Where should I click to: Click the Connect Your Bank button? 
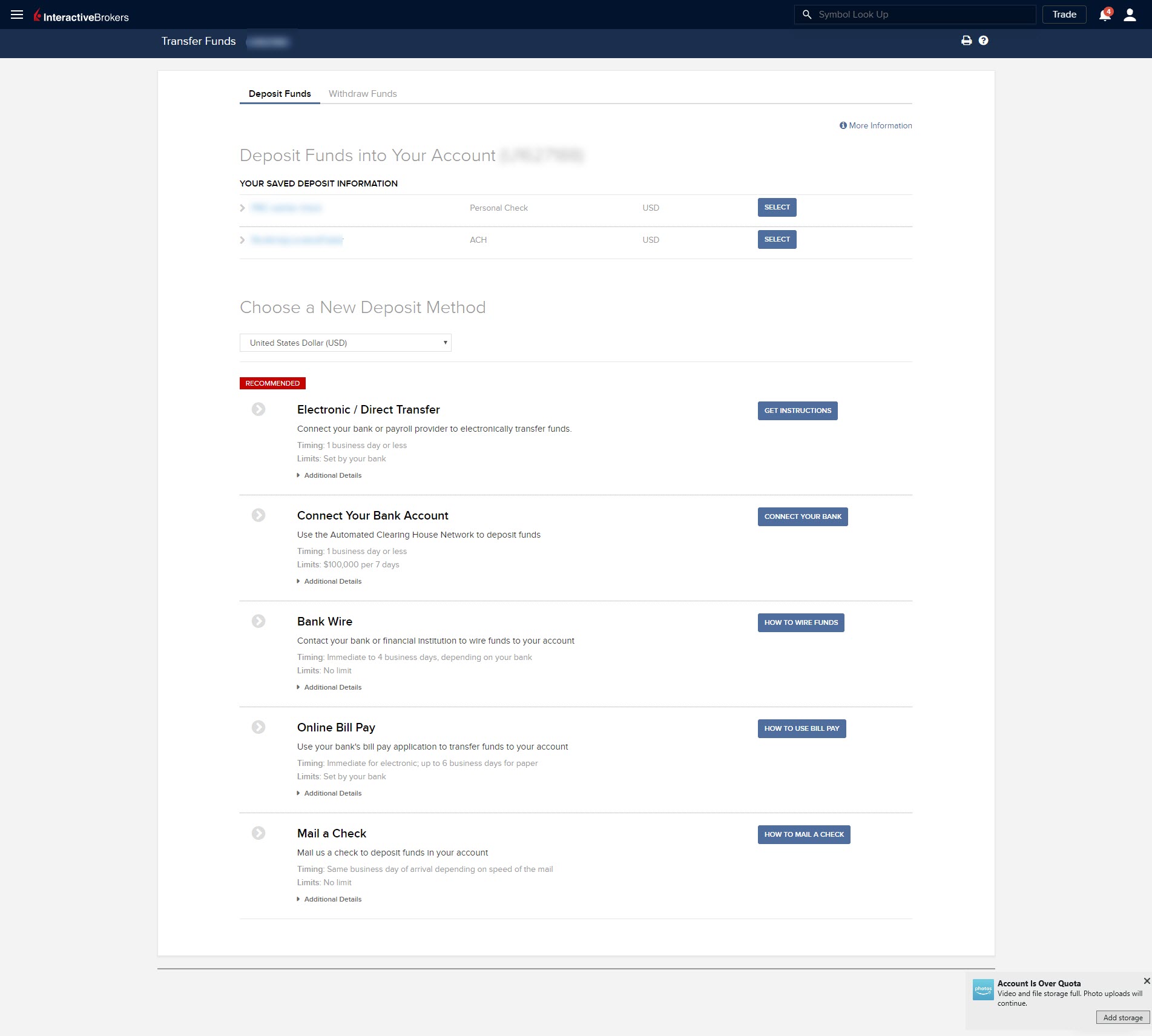803,516
